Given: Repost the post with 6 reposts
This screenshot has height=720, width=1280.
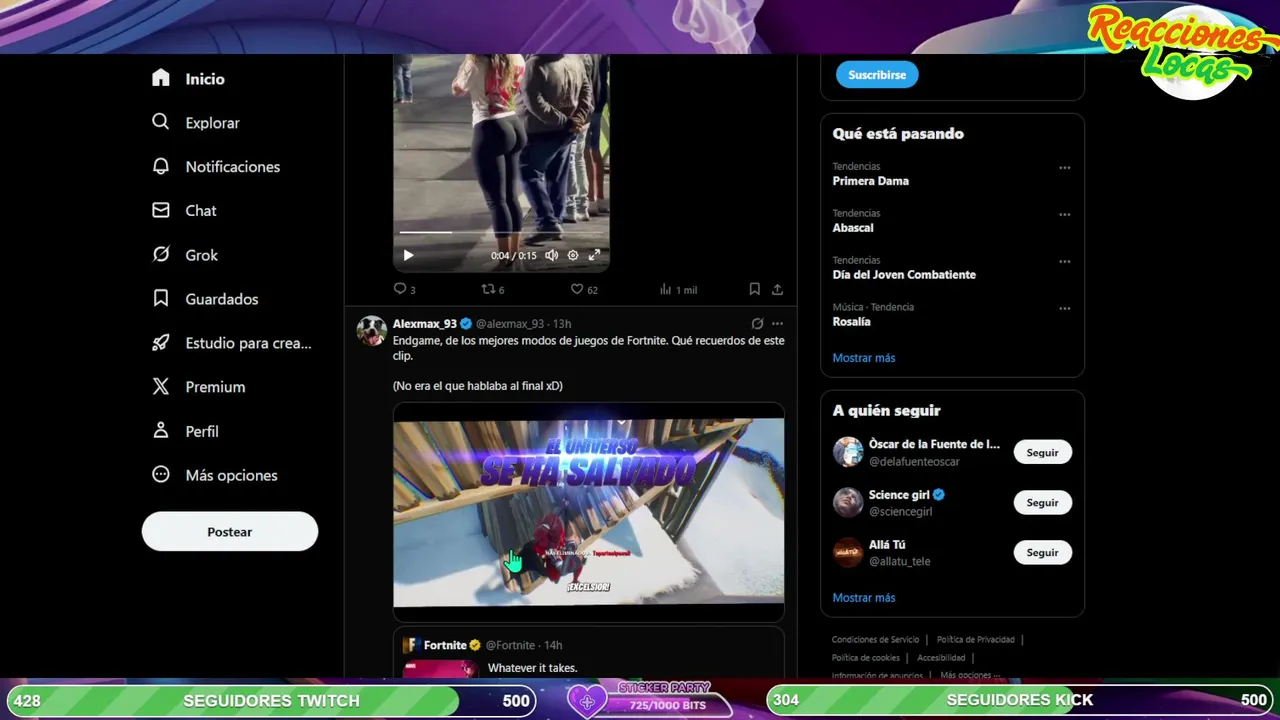Looking at the screenshot, I should pos(493,289).
